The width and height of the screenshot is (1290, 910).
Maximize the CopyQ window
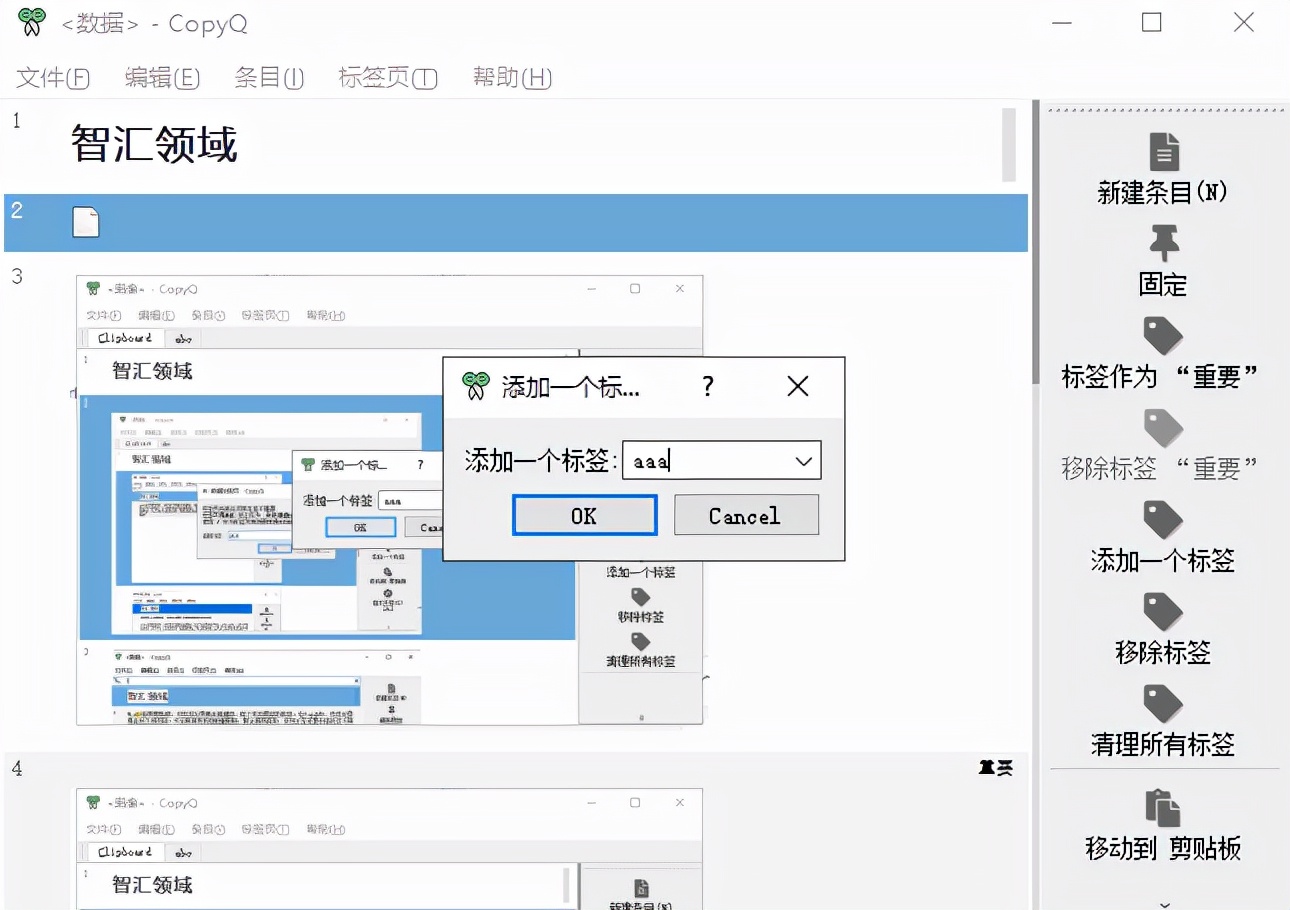1152,22
